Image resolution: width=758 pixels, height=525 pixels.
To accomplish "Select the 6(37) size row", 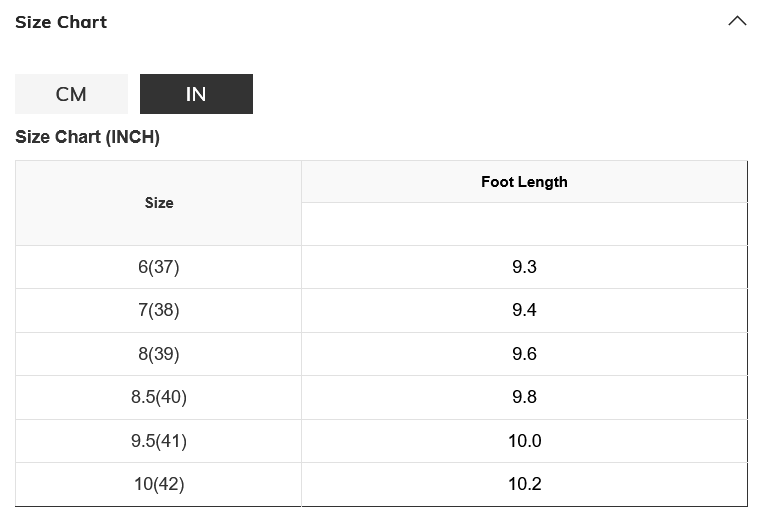I will tap(159, 267).
